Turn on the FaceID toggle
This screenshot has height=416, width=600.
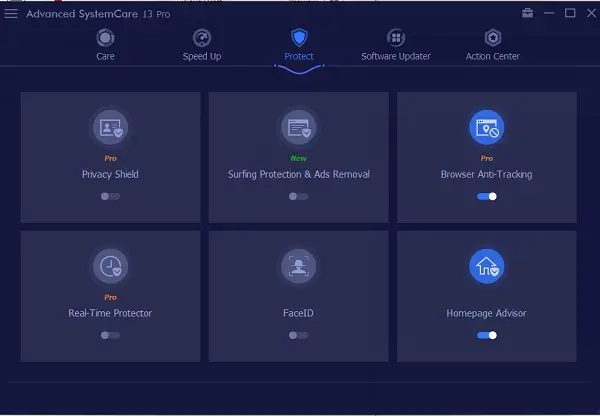click(298, 335)
